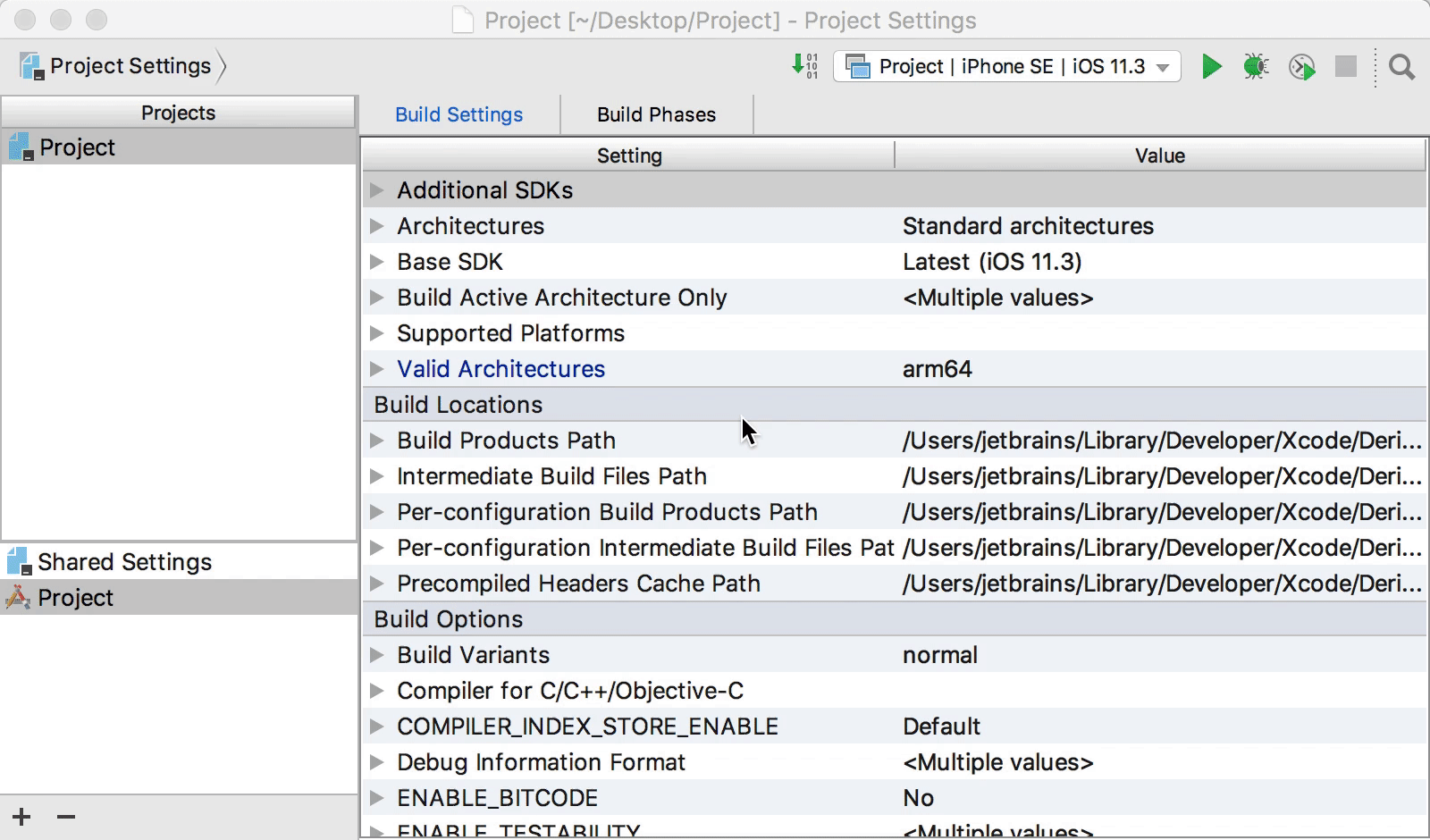
Task: Click the minus icon to remove project
Action: click(66, 817)
